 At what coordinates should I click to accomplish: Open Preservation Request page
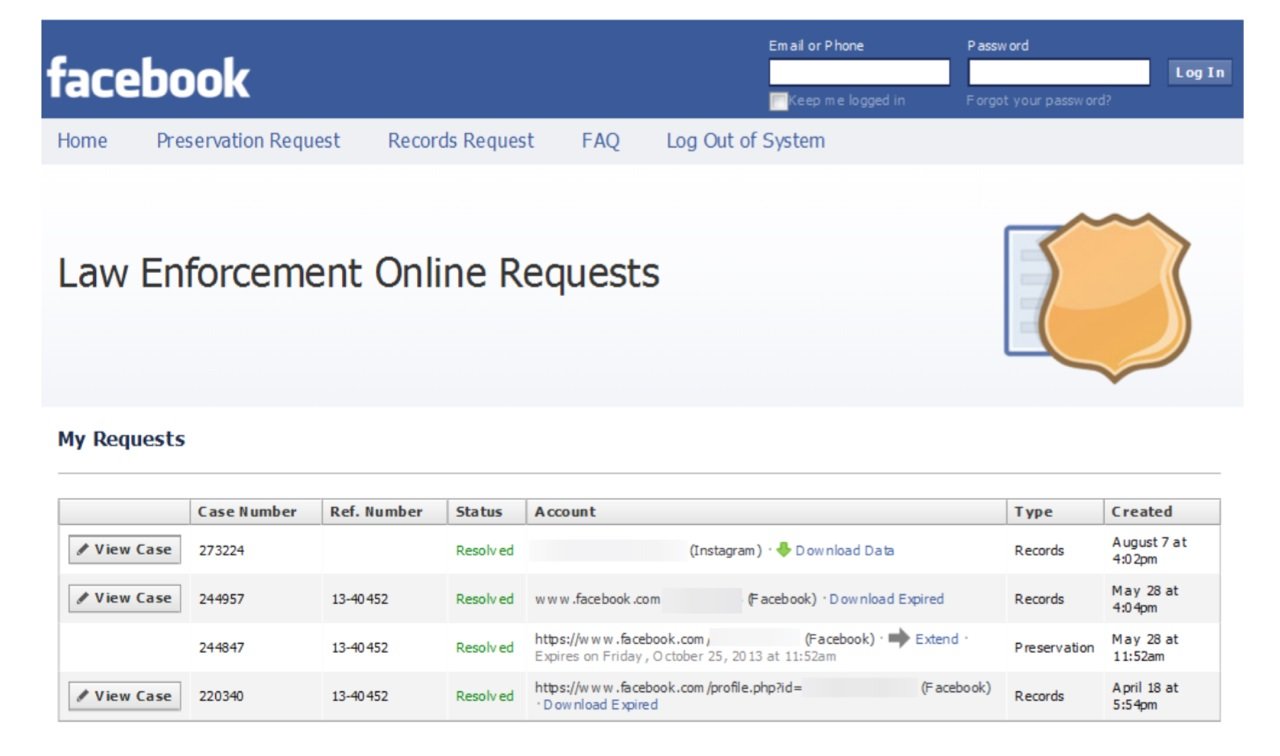pyautogui.click(x=248, y=141)
